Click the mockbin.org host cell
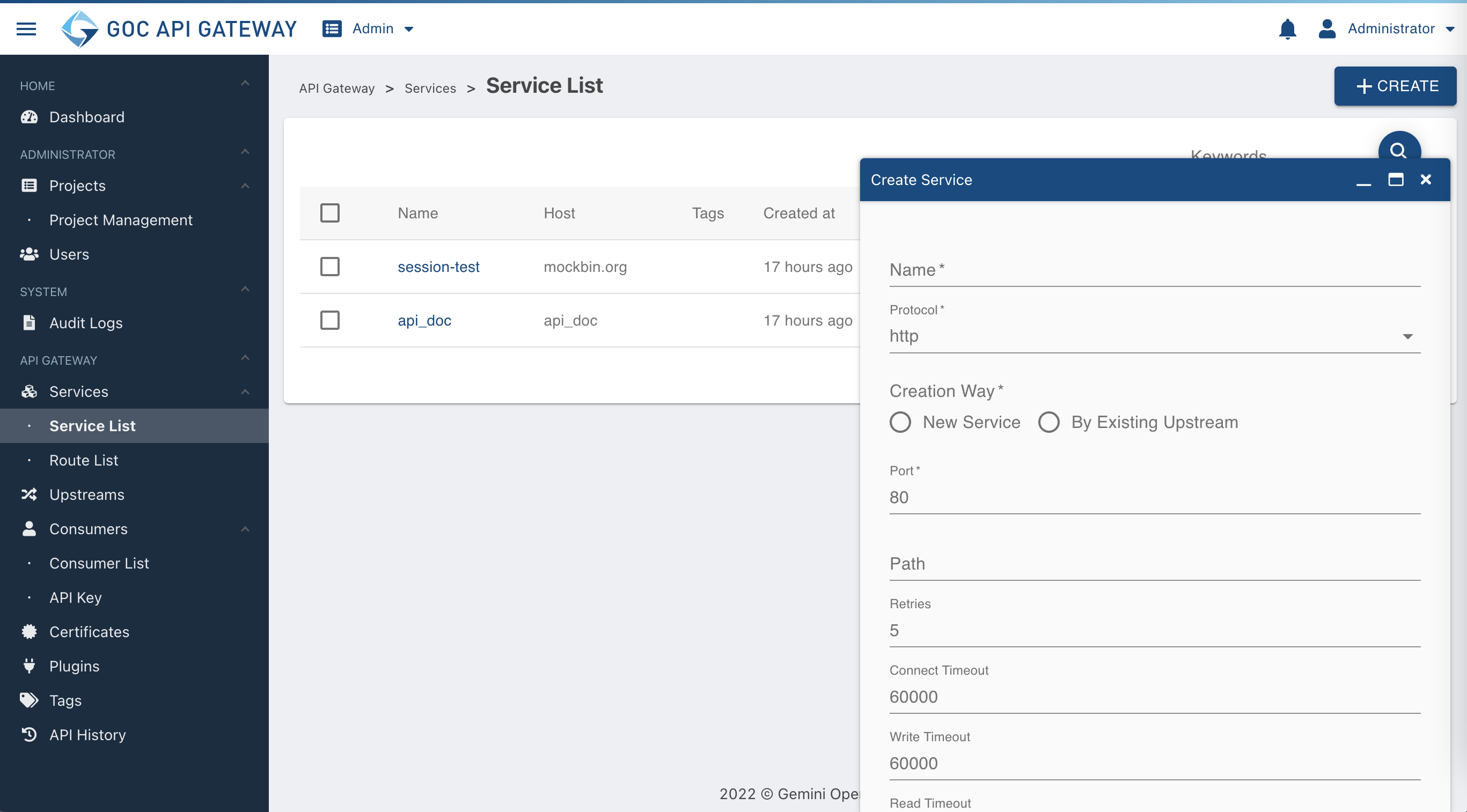Viewport: 1467px width, 812px height. point(585,267)
